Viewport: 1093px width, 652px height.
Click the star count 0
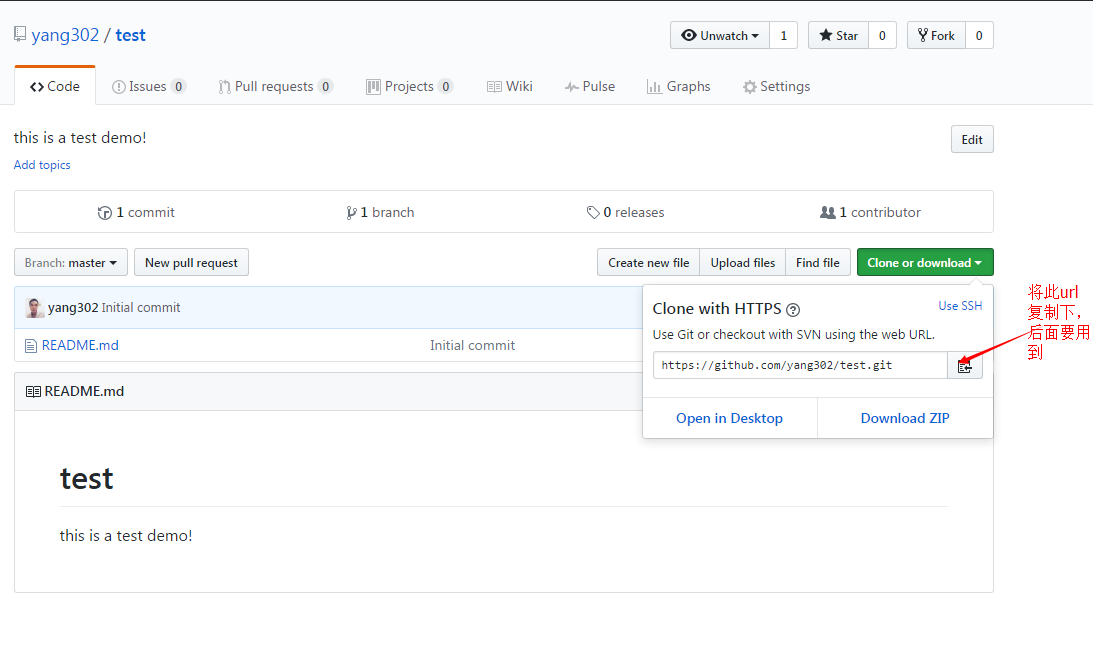tap(882, 36)
